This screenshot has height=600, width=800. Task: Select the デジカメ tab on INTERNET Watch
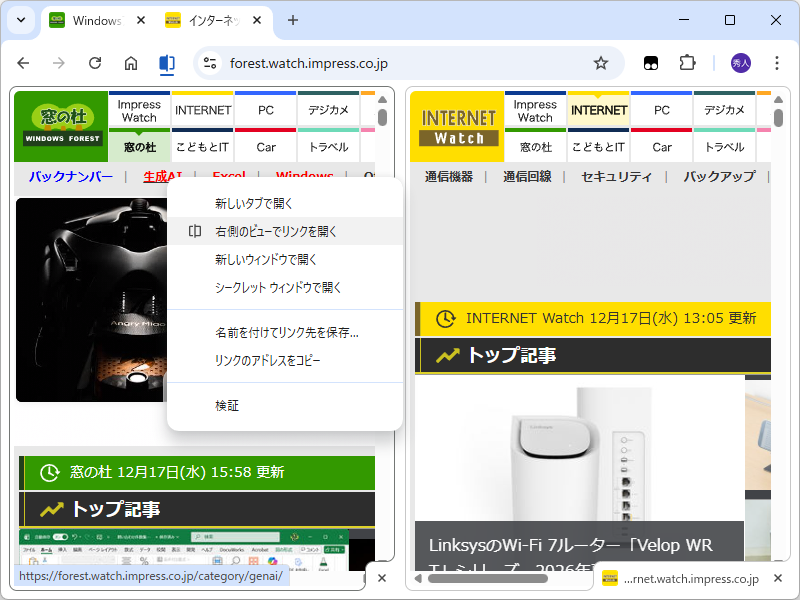[723, 111]
